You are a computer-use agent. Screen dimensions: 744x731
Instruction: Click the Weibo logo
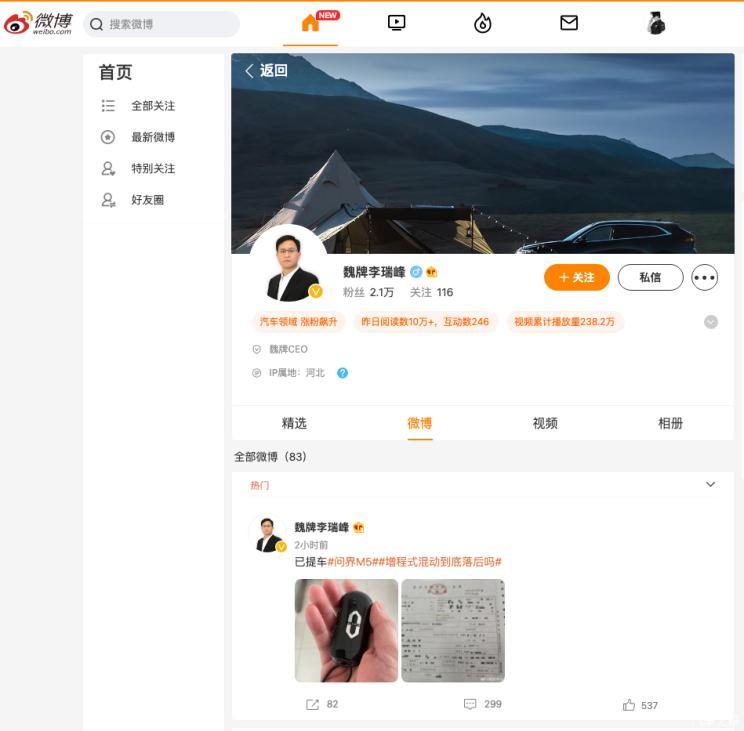pyautogui.click(x=38, y=23)
